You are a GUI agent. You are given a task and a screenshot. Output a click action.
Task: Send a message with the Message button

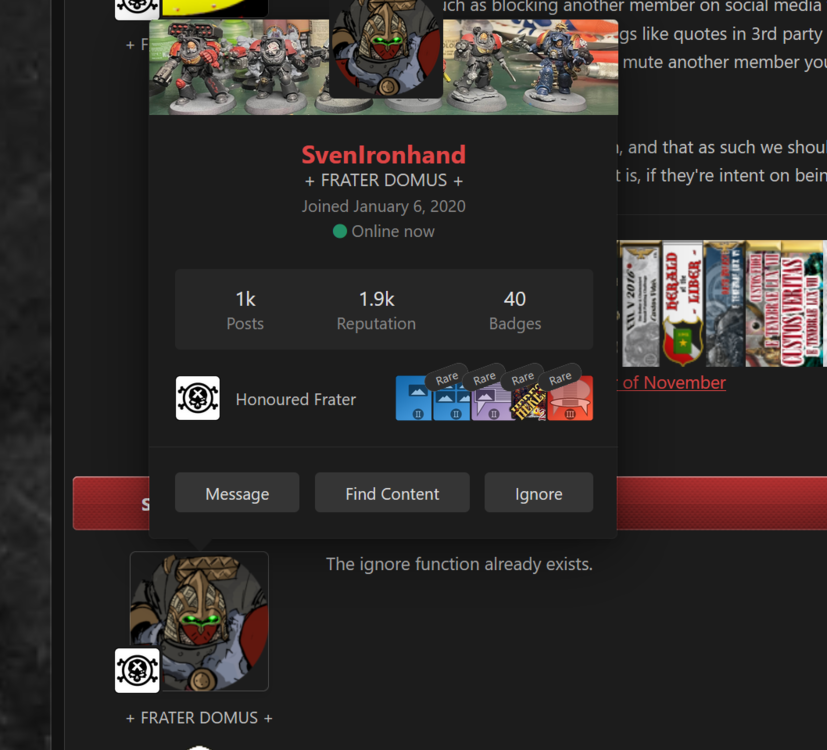click(237, 493)
